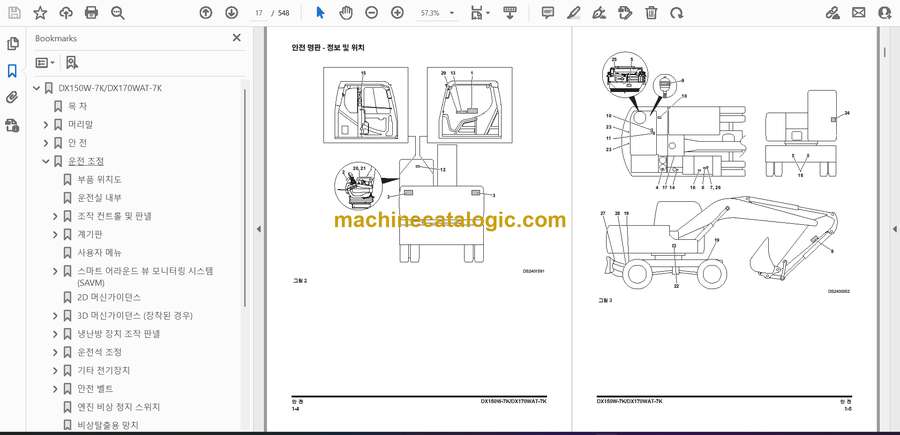Click the bookmarks panel vertical scrollbar

(x=245, y=200)
